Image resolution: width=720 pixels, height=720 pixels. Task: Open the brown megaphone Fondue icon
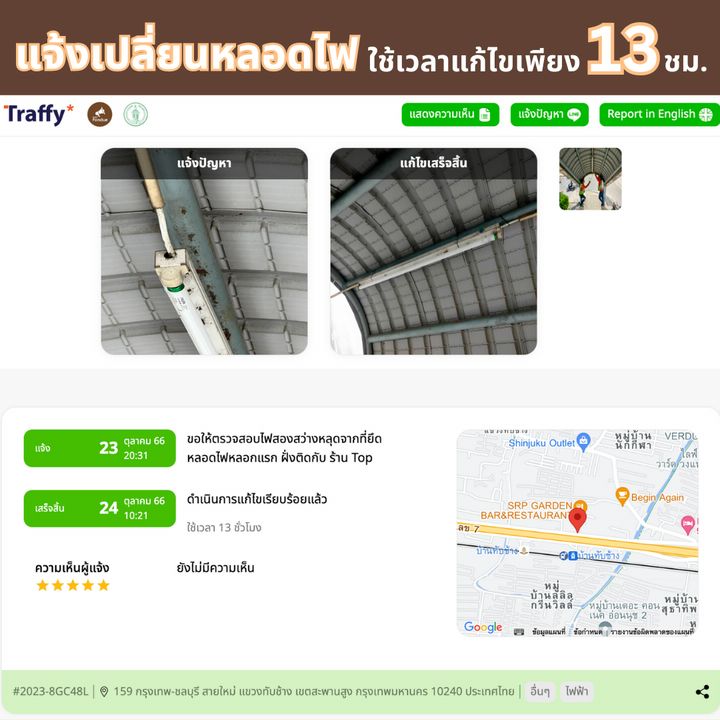pyautogui.click(x=100, y=115)
